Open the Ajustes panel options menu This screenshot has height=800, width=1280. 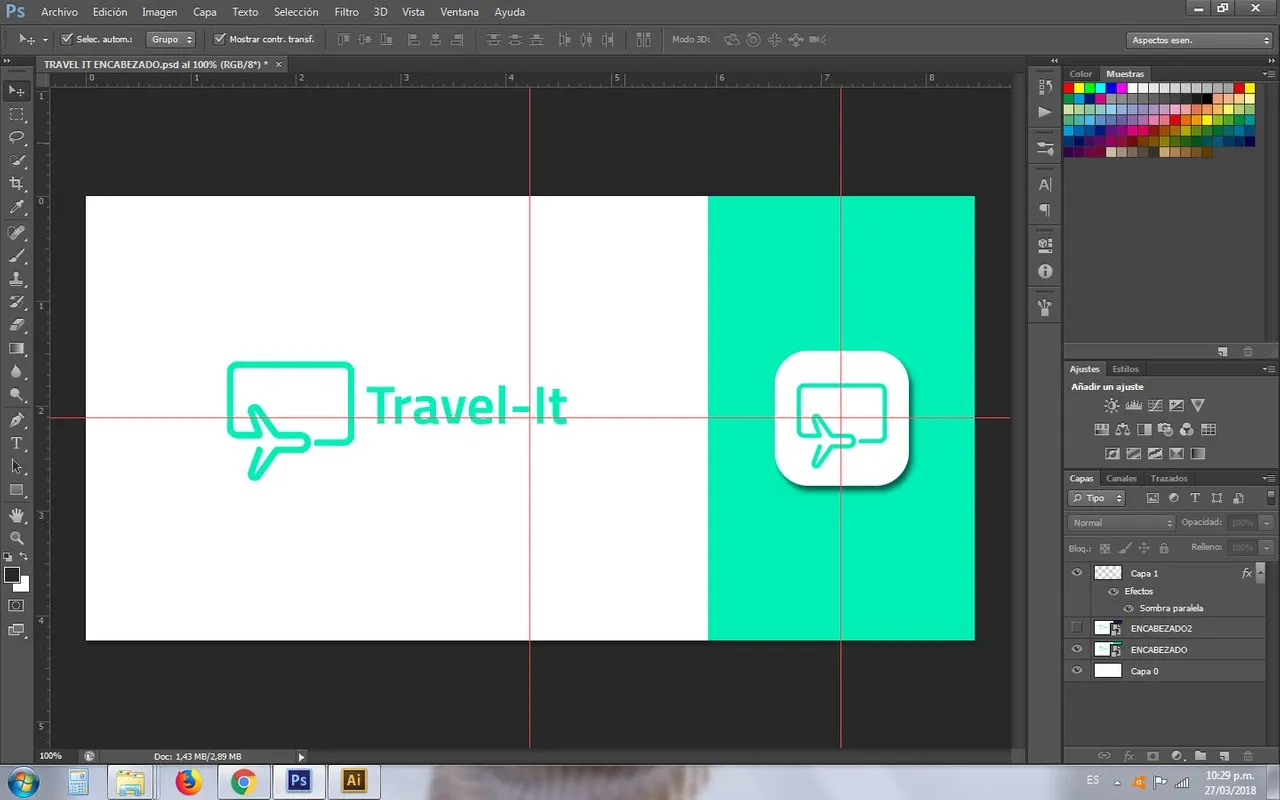pyautogui.click(x=1269, y=369)
